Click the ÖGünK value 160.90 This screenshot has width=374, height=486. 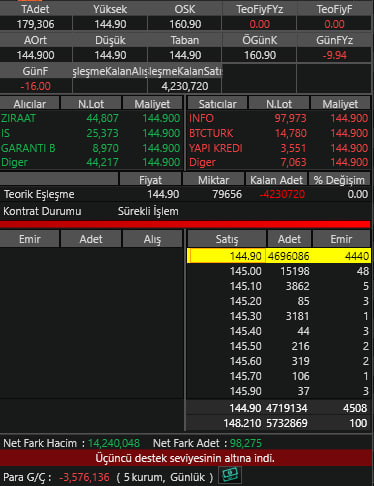[x=260, y=55]
